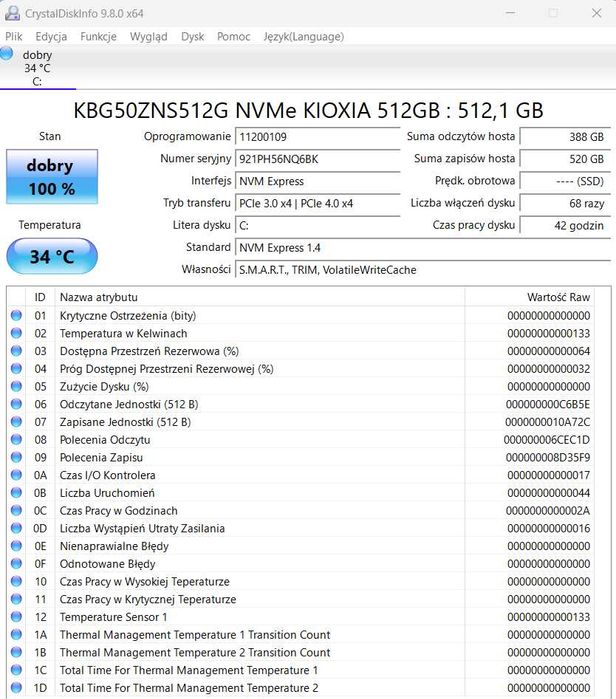The image size is (616, 699).
Task: Click the rotation speed value ---- (SSD)
Action: (565, 181)
